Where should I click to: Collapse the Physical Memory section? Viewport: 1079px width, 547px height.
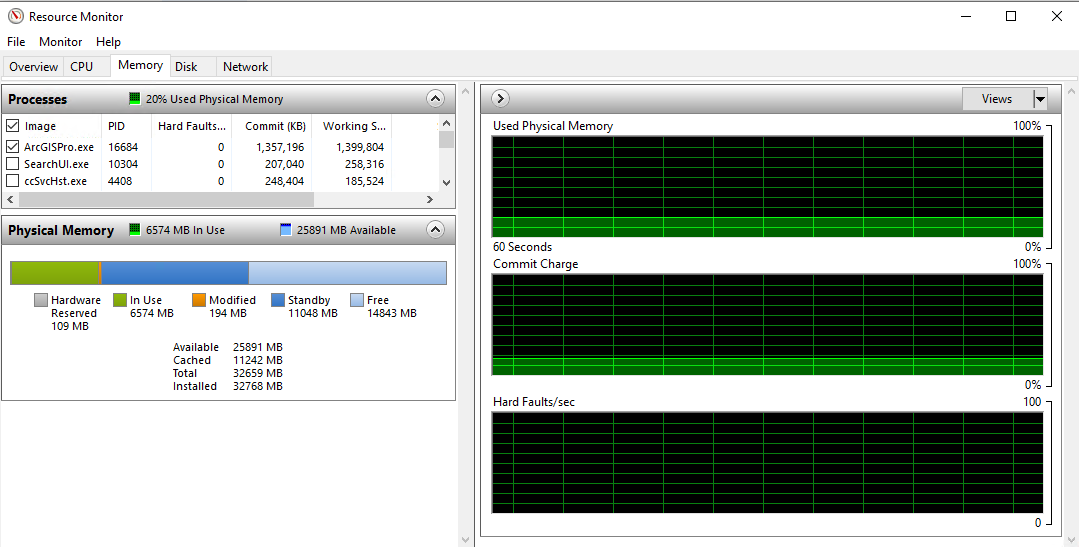click(x=435, y=230)
